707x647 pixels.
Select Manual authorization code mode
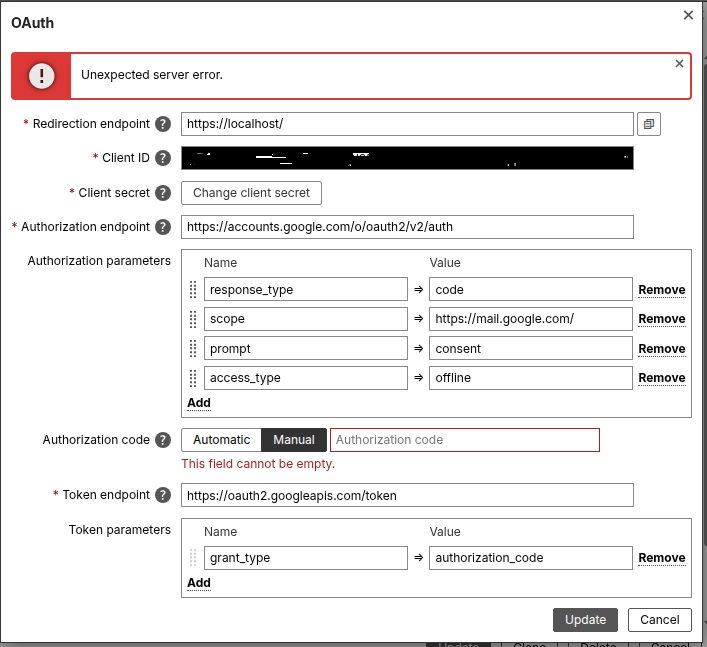294,440
